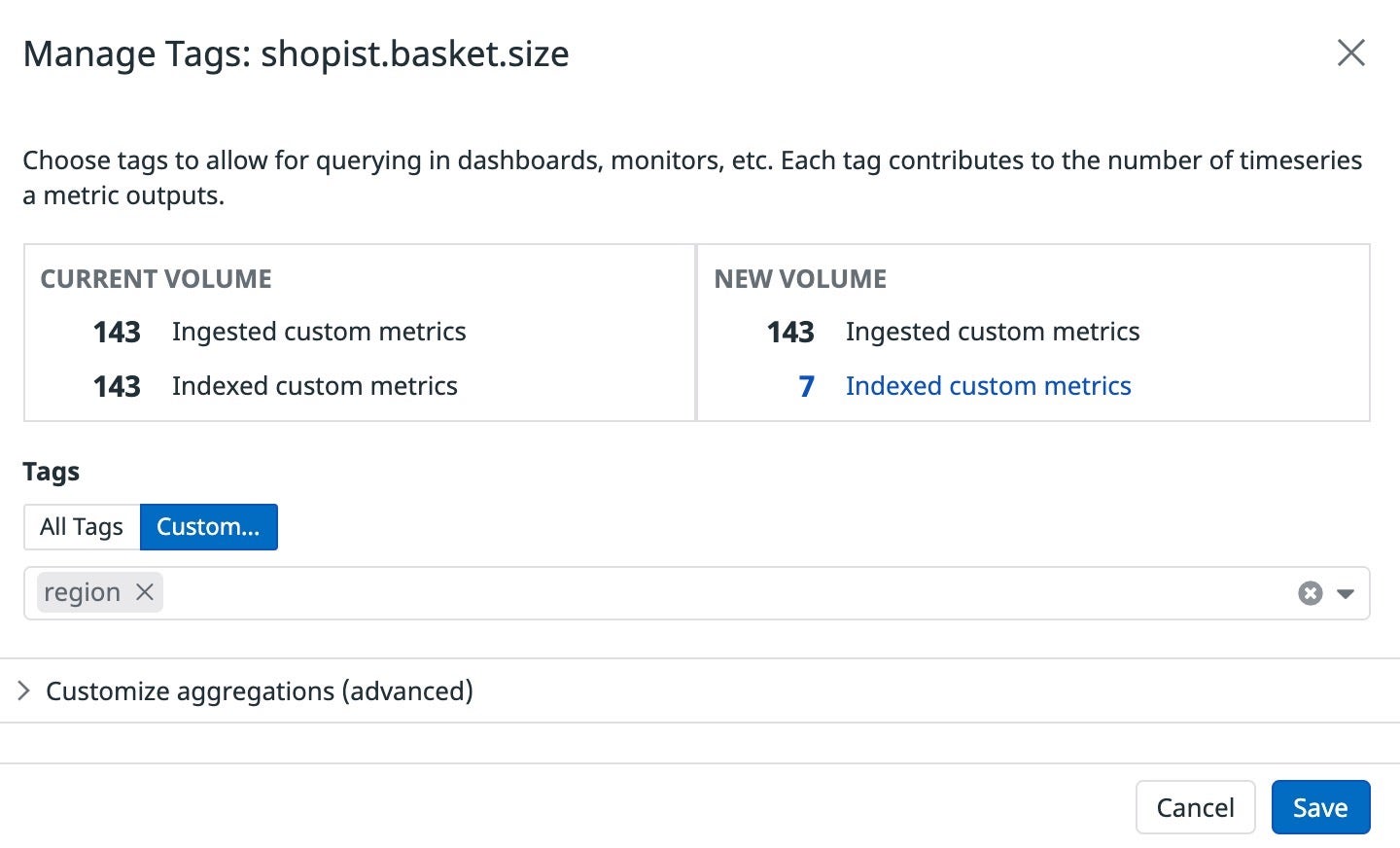Viewport: 1400px width, 848px height.
Task: Expand Customize aggregations section chevron
Action: coord(23,690)
